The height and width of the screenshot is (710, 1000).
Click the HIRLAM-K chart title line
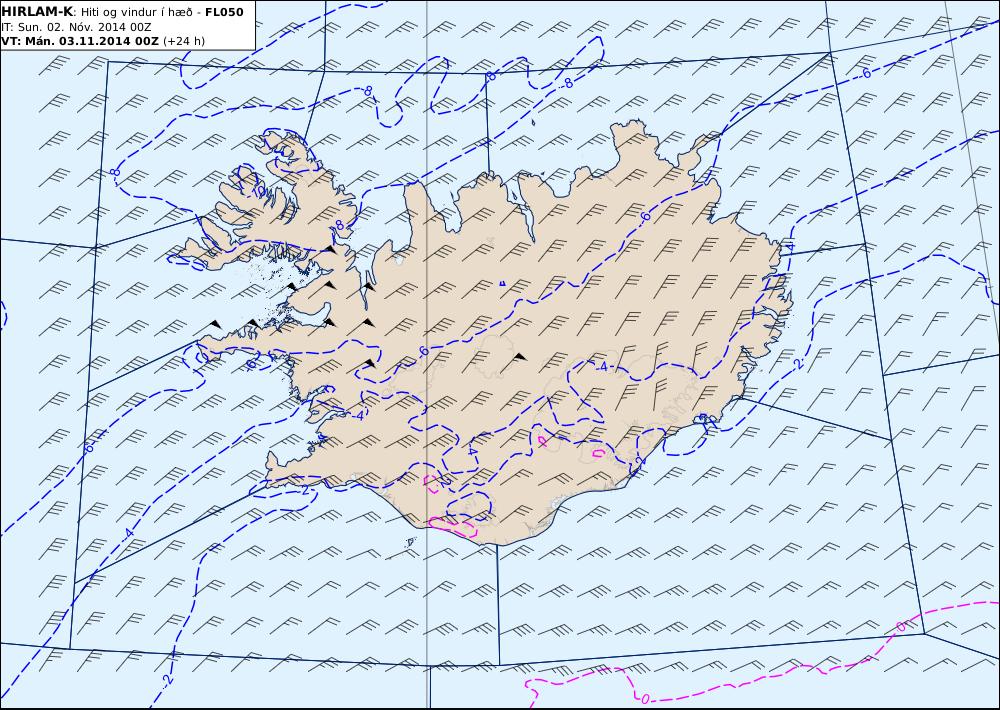tap(122, 12)
